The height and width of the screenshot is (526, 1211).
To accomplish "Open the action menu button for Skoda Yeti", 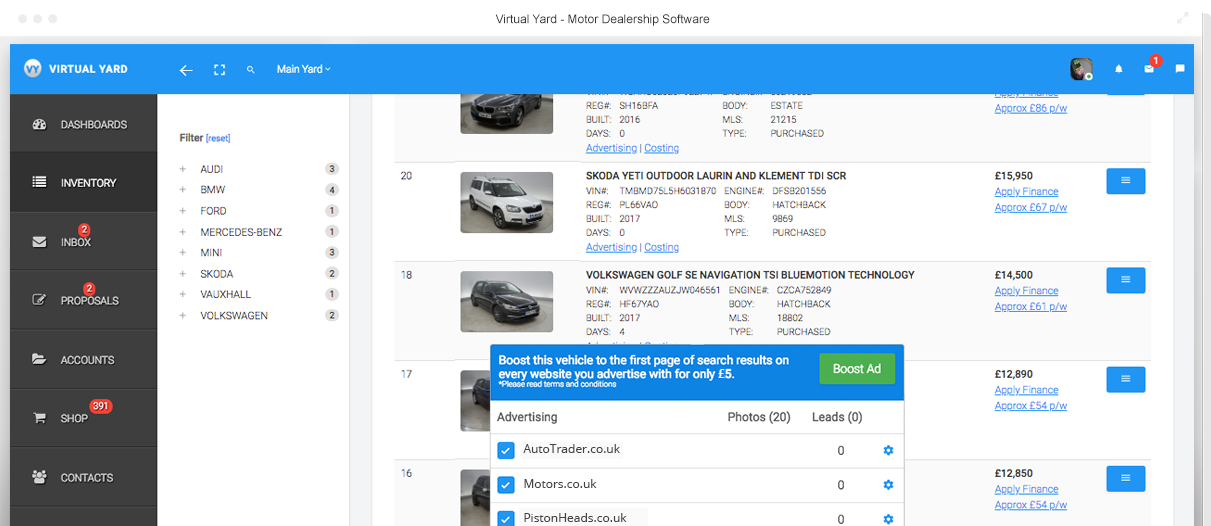I will [1125, 181].
